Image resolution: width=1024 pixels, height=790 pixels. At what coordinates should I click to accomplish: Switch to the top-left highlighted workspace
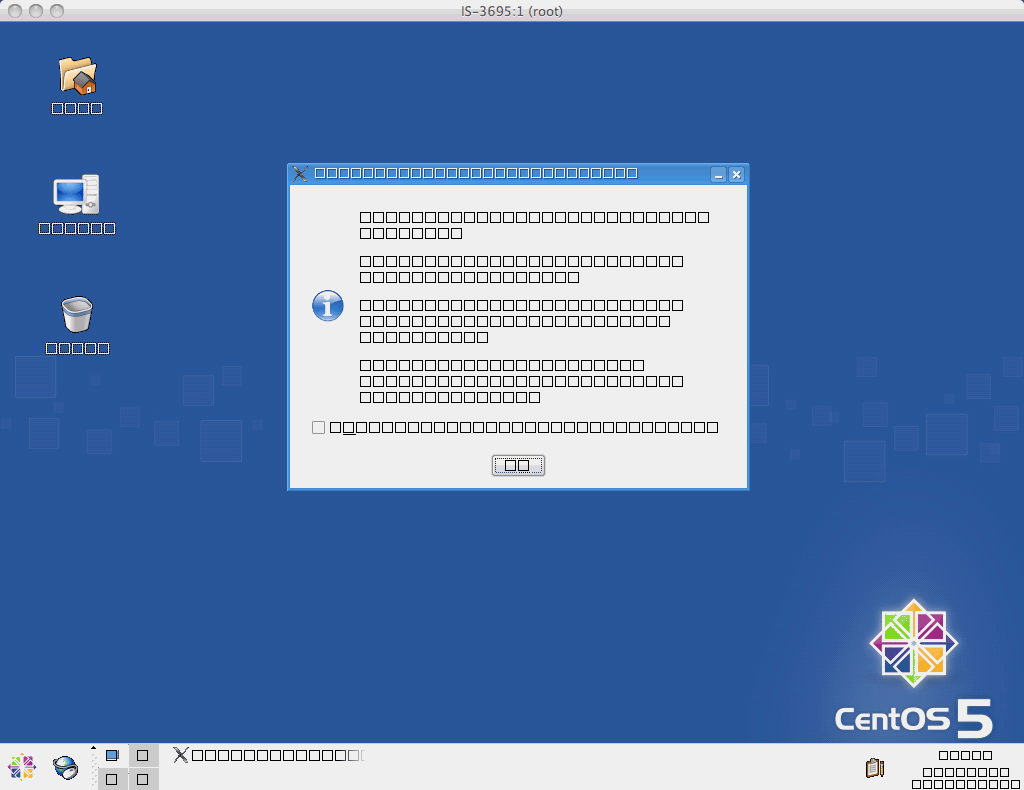112,755
